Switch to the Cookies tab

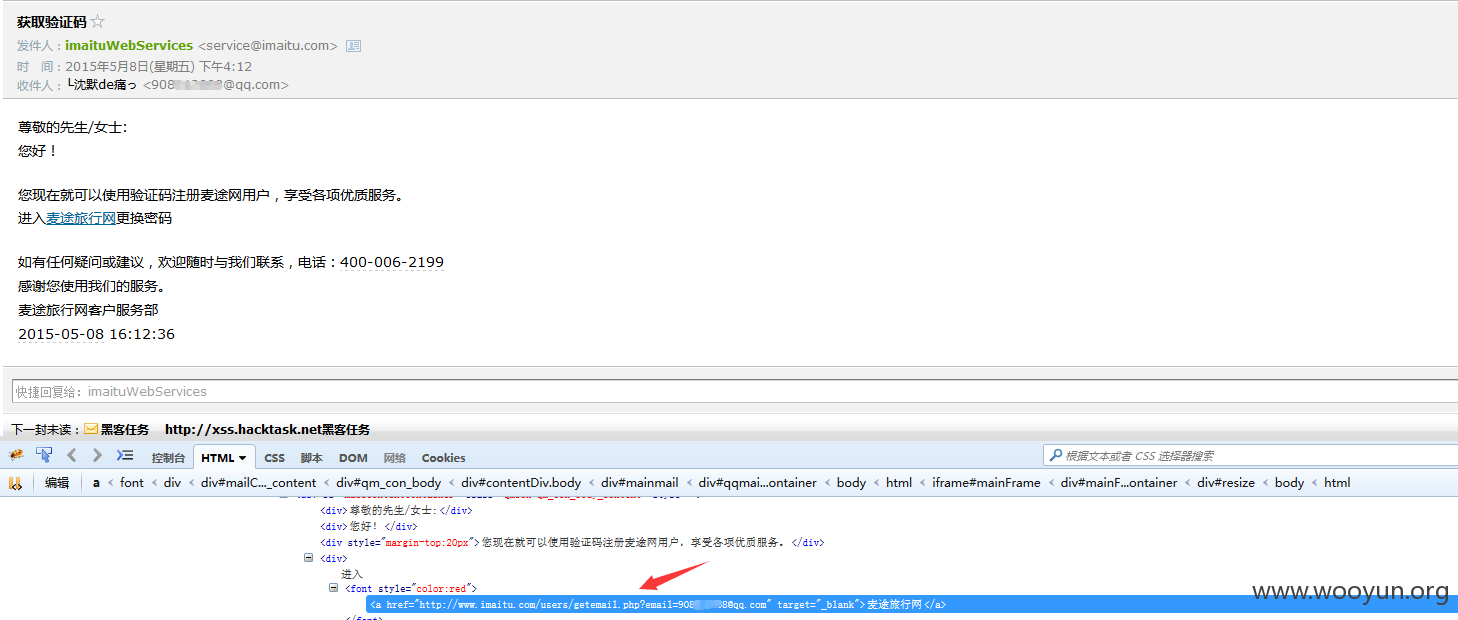coord(443,458)
